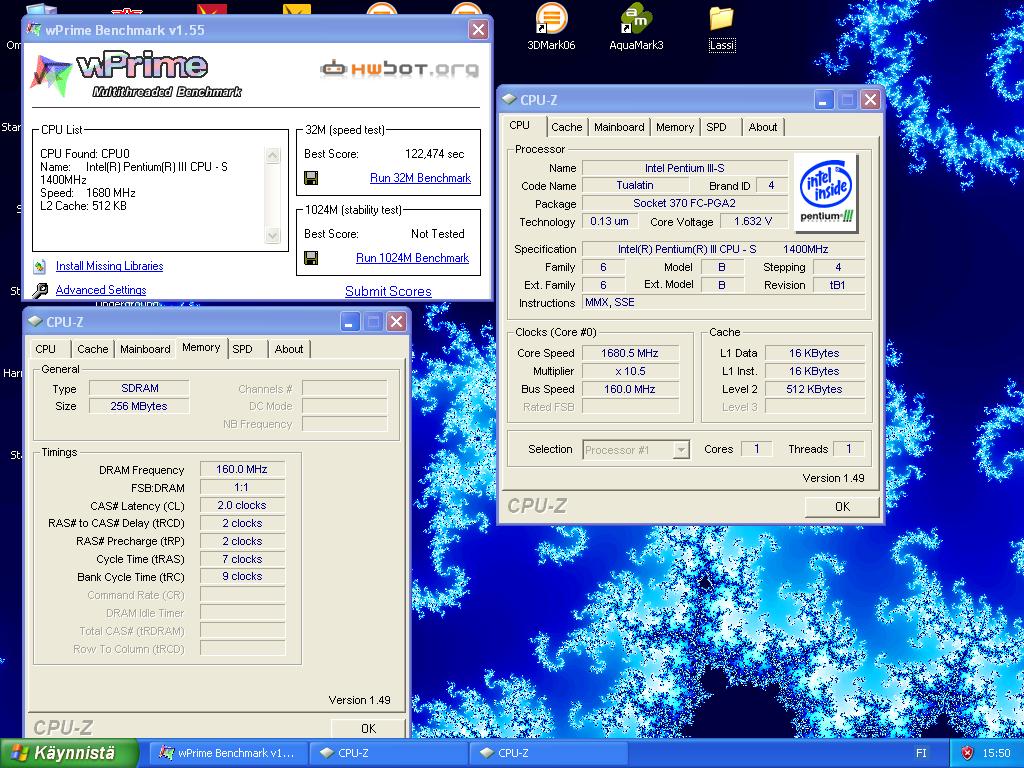Minimize the right CPU-Z window

[x=823, y=100]
